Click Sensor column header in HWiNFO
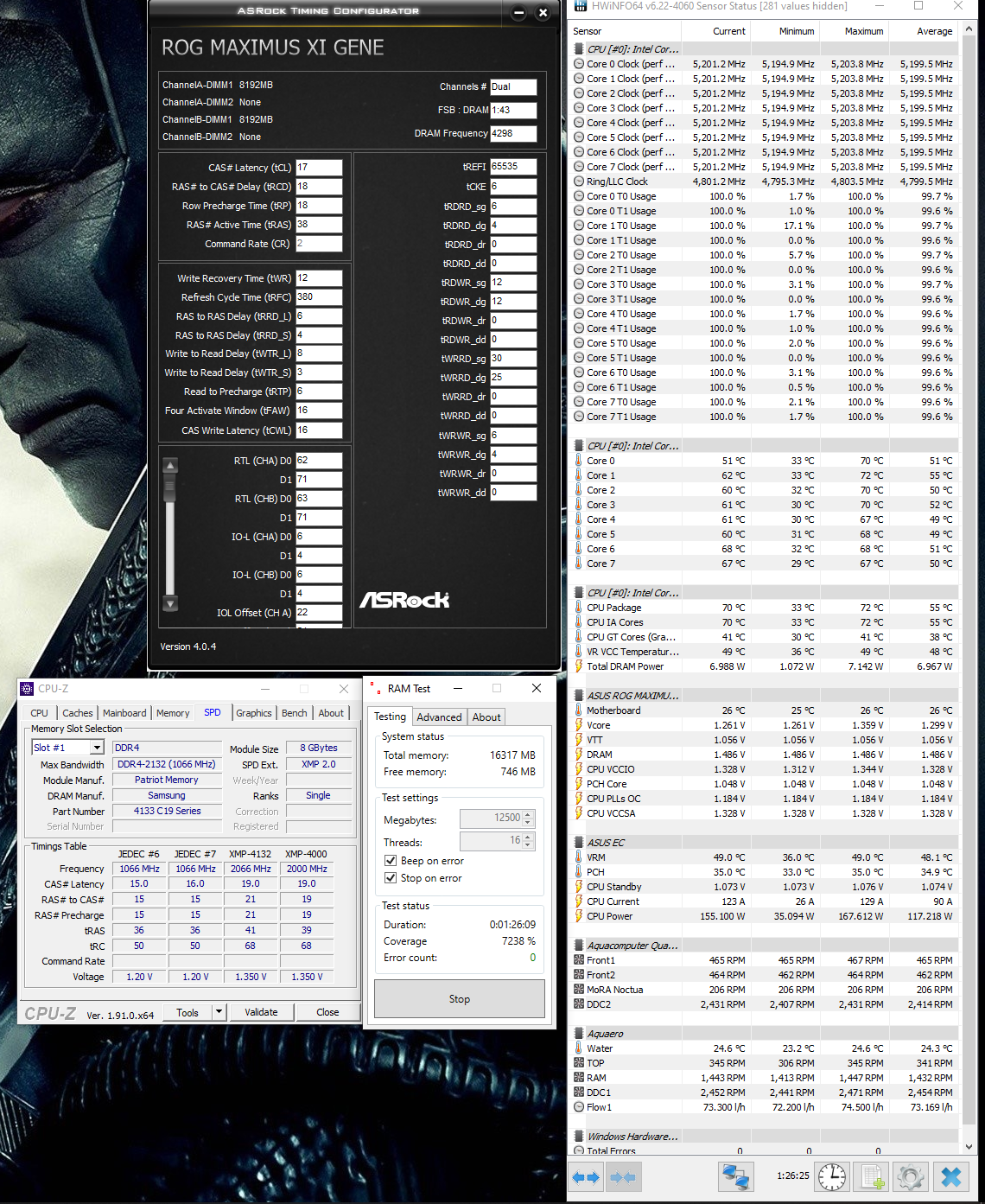 [626, 31]
